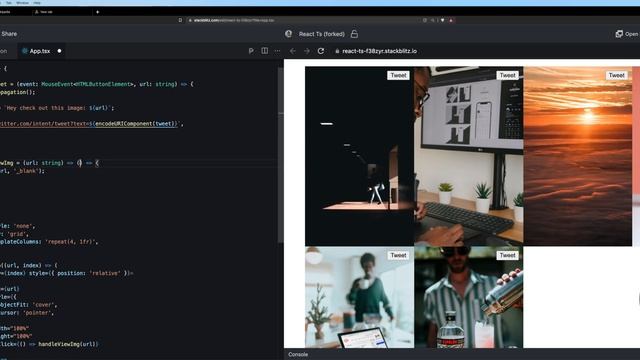Open the editor more options menu
Viewport: 640px width, 360px height.
(278, 51)
